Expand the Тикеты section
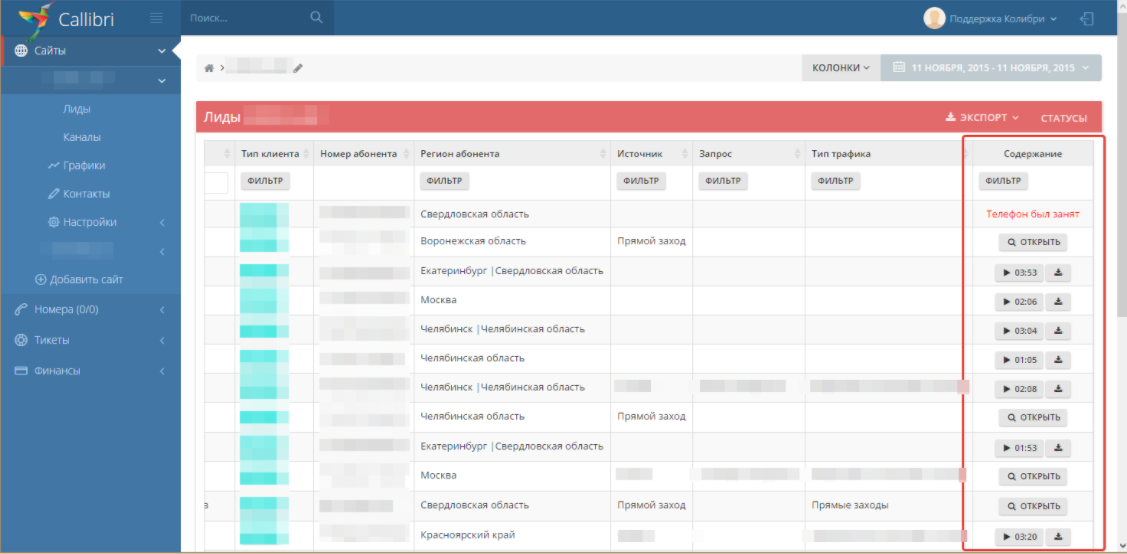Viewport: 1127px width, 554px height. (91, 340)
